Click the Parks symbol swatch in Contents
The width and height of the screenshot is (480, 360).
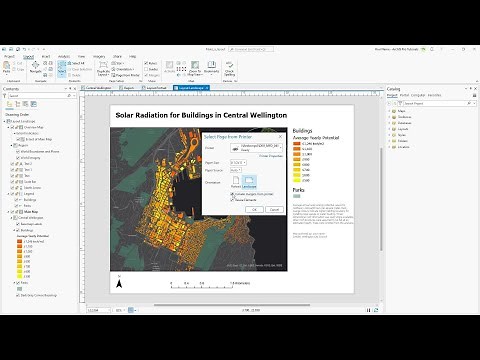[x=19, y=289]
